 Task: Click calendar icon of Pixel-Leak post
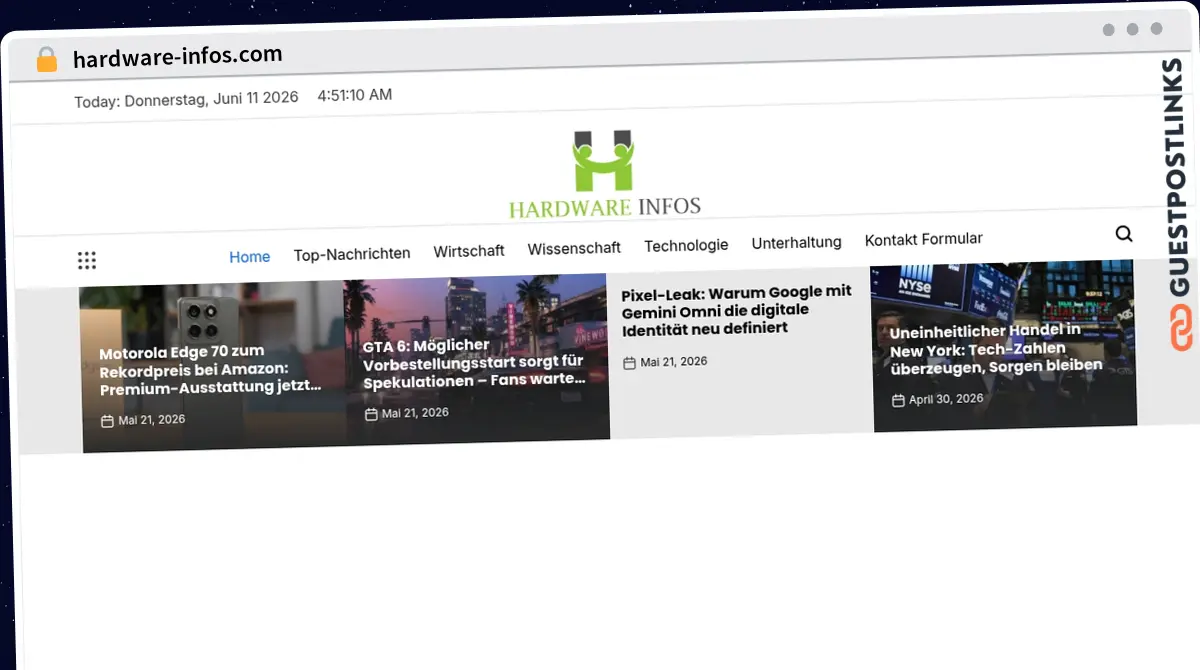point(629,363)
